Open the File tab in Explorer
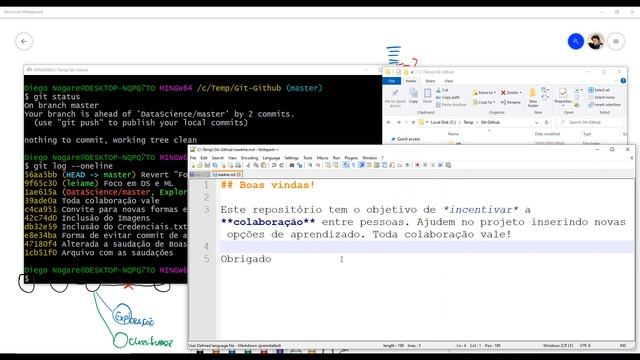Image resolution: width=640 pixels, height=360 pixels. (392, 81)
